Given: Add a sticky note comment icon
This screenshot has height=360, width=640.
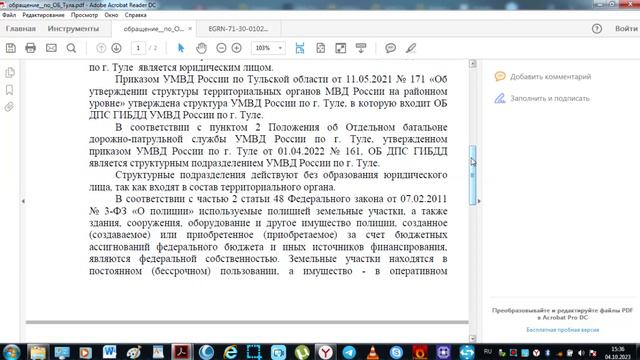Looking at the screenshot, I should 391,48.
